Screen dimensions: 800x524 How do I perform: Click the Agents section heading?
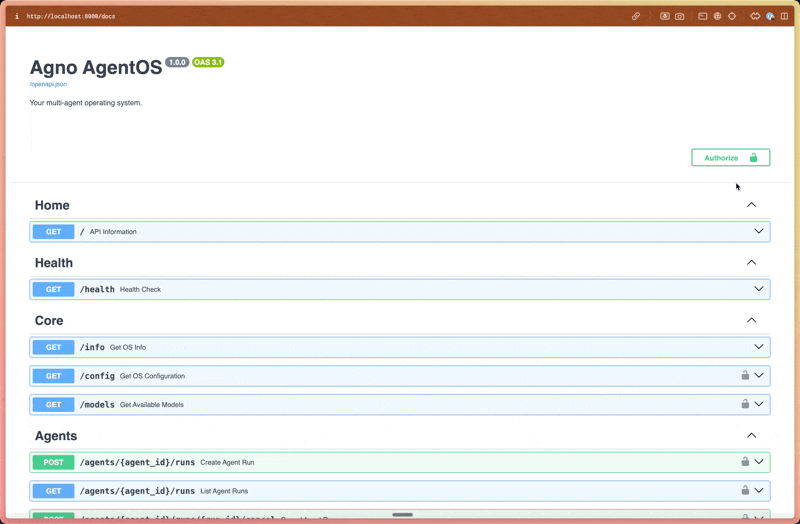56,436
